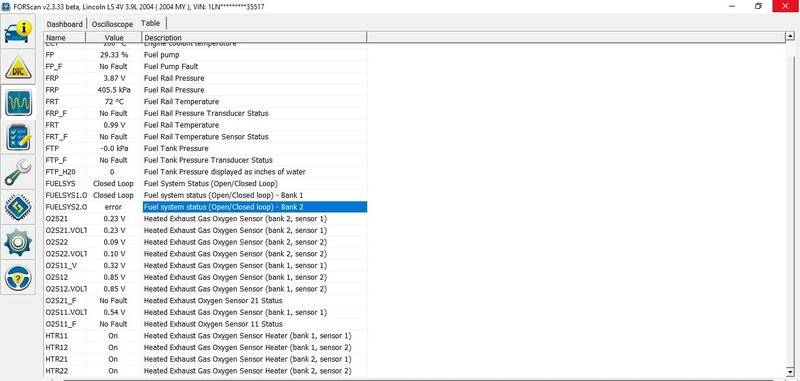Open the chip configuration programming icon
This screenshot has width=800, height=381.
click(x=18, y=208)
